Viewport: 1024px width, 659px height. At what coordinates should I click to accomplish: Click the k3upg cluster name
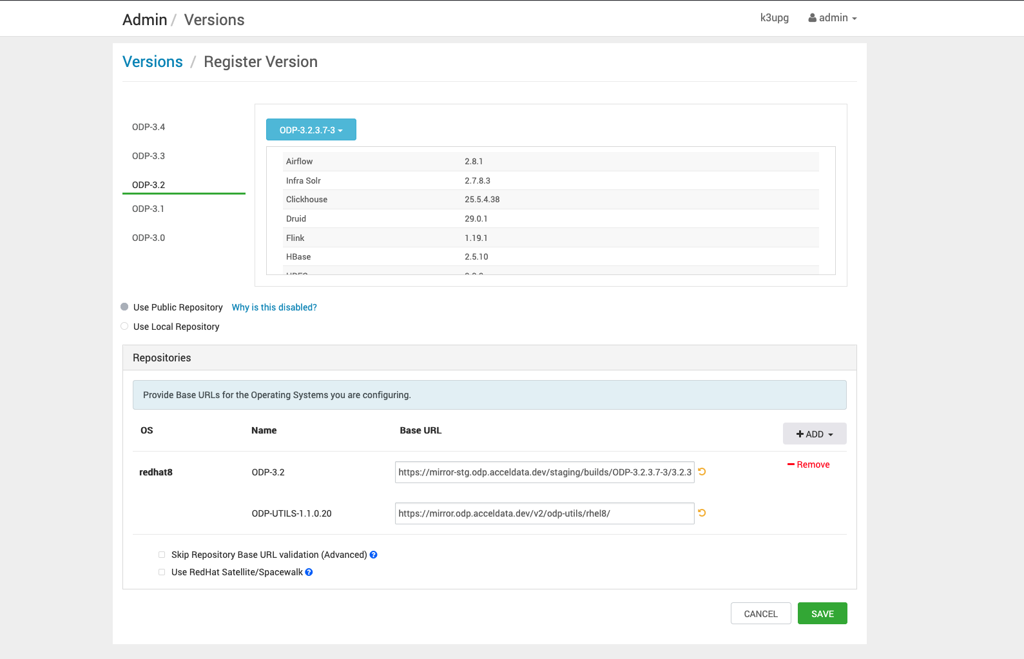(x=775, y=18)
